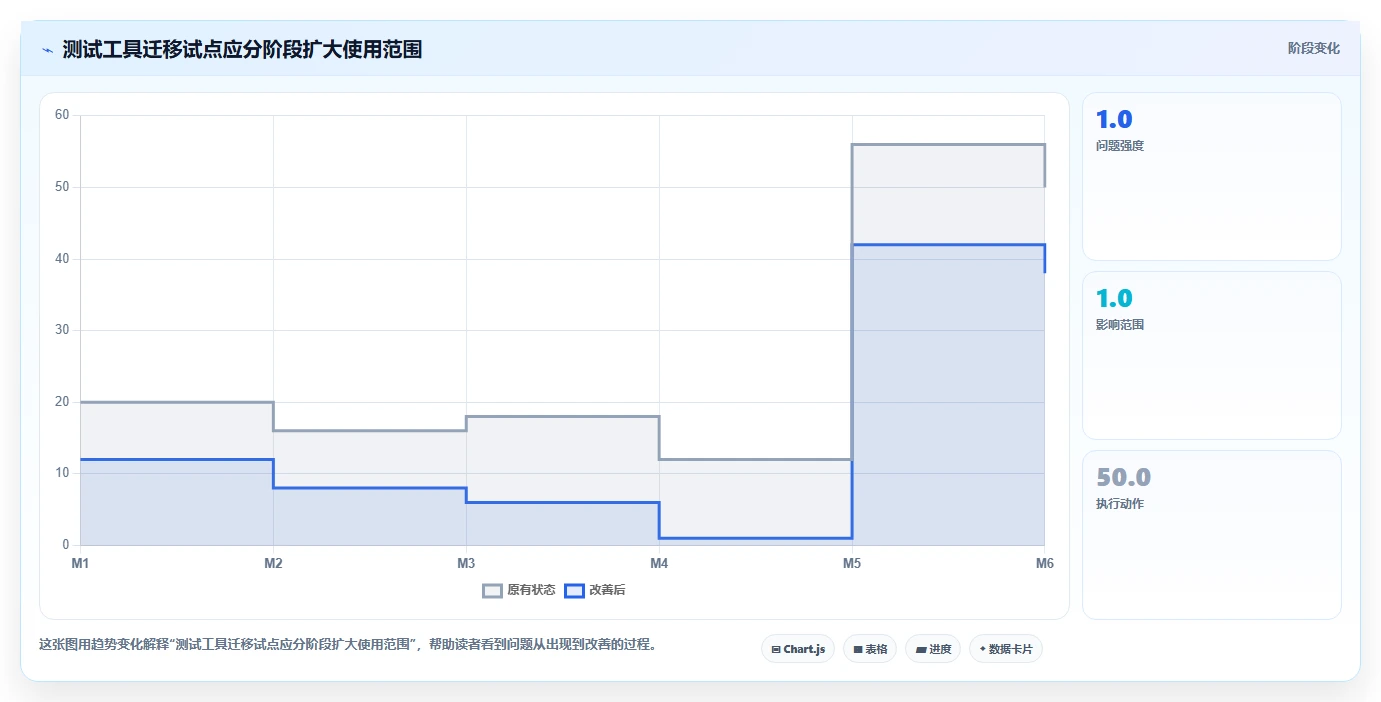Click the M1 x-axis label
This screenshot has height=702, width=1381.
click(80, 563)
